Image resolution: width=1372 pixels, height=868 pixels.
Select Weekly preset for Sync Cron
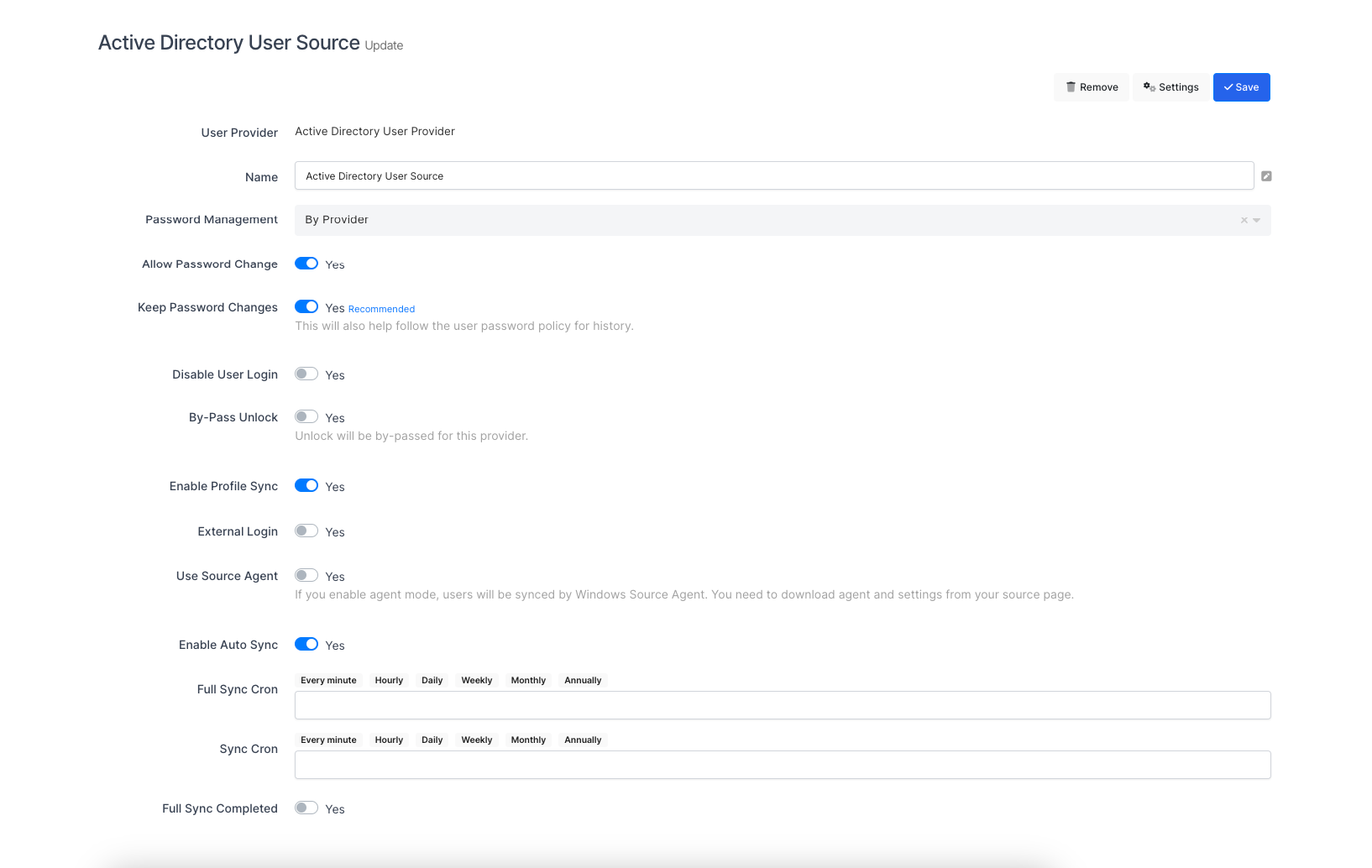click(x=476, y=740)
